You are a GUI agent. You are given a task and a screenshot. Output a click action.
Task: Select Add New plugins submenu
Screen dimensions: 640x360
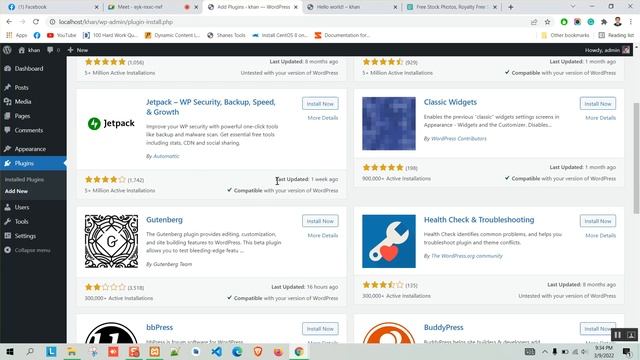point(16,191)
